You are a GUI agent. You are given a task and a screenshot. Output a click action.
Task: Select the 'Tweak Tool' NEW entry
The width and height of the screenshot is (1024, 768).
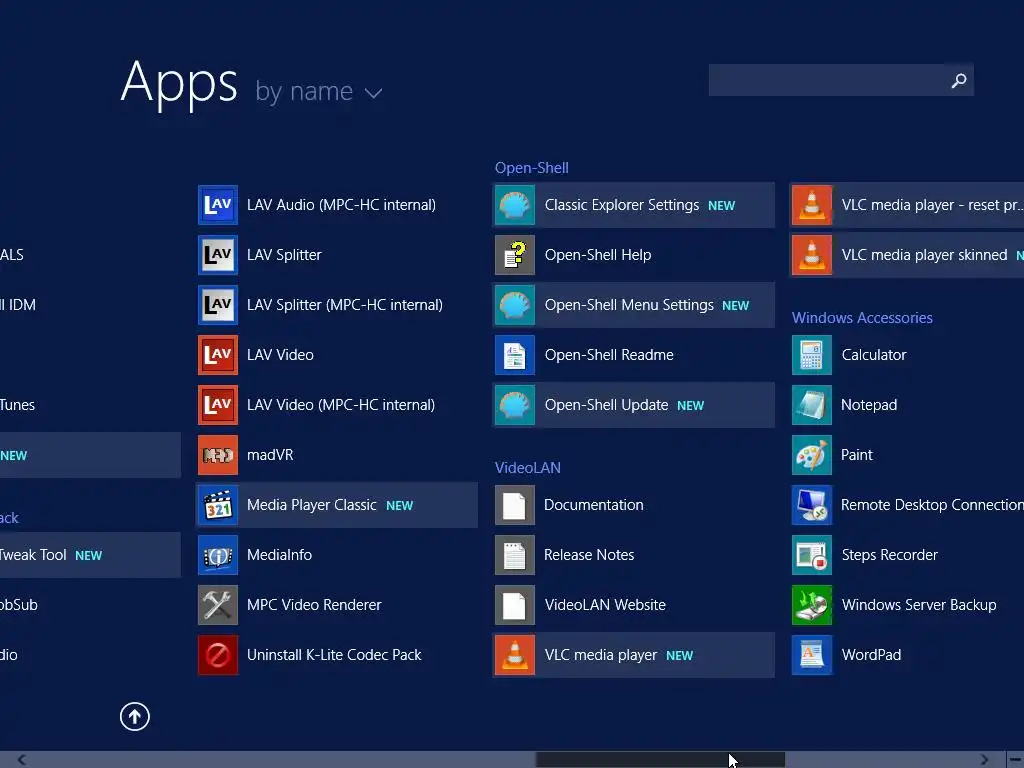(90, 555)
